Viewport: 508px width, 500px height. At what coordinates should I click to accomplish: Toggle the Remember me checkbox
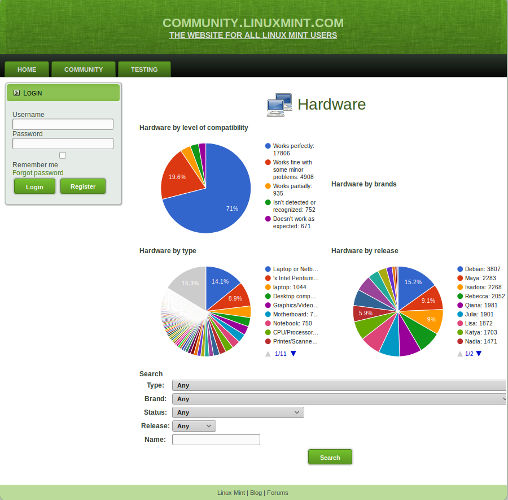[62, 155]
